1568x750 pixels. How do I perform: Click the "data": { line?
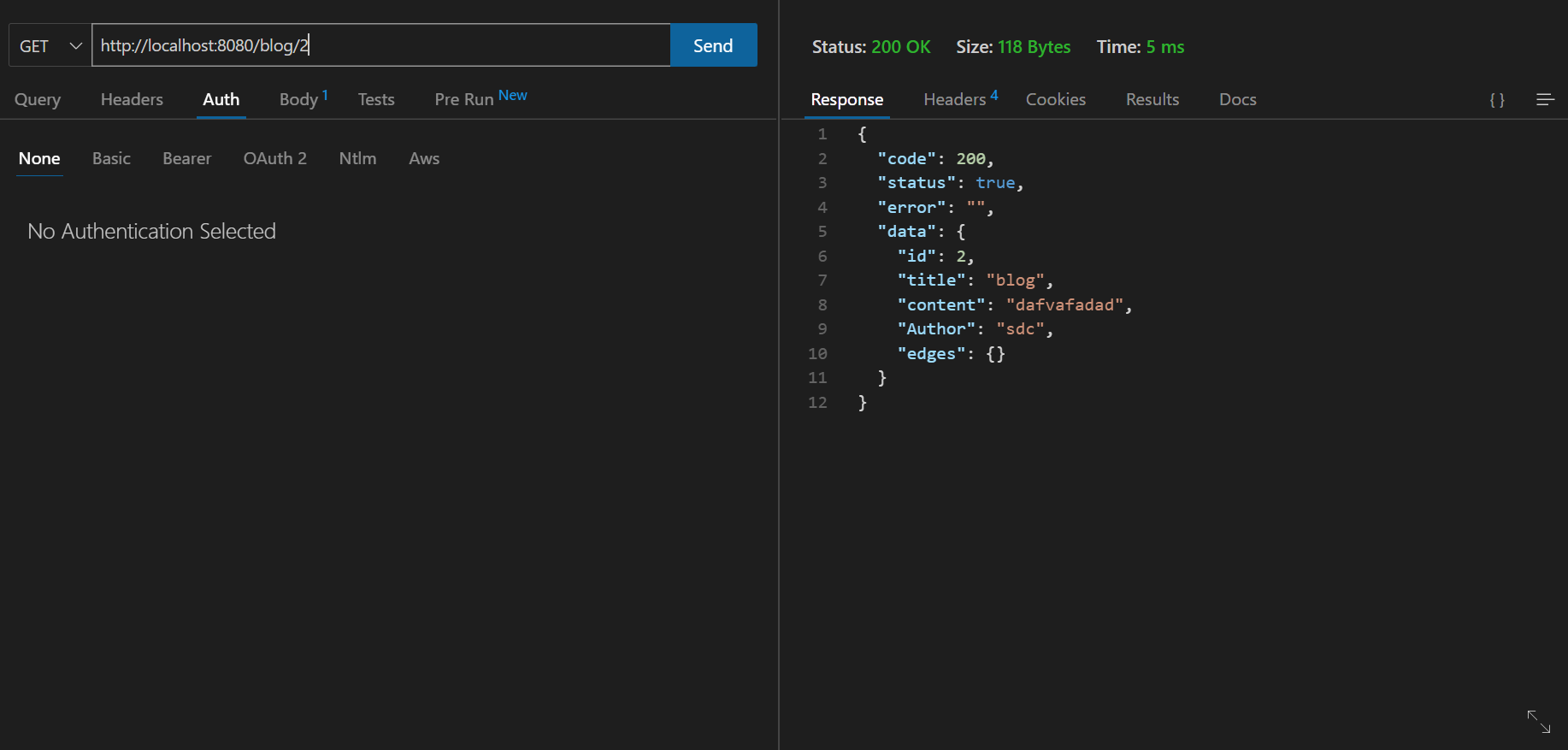922,232
